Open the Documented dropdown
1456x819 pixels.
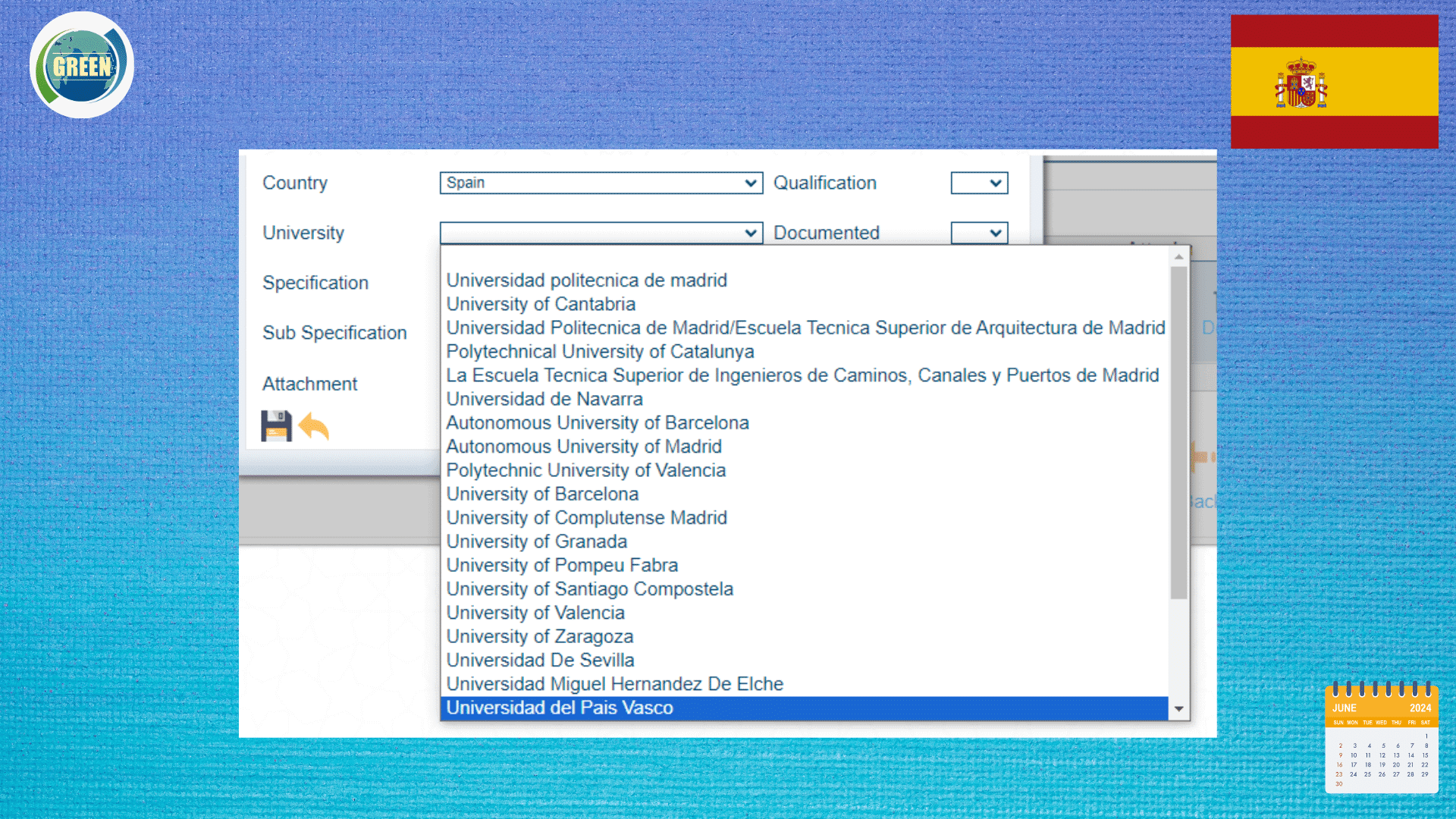point(979,233)
